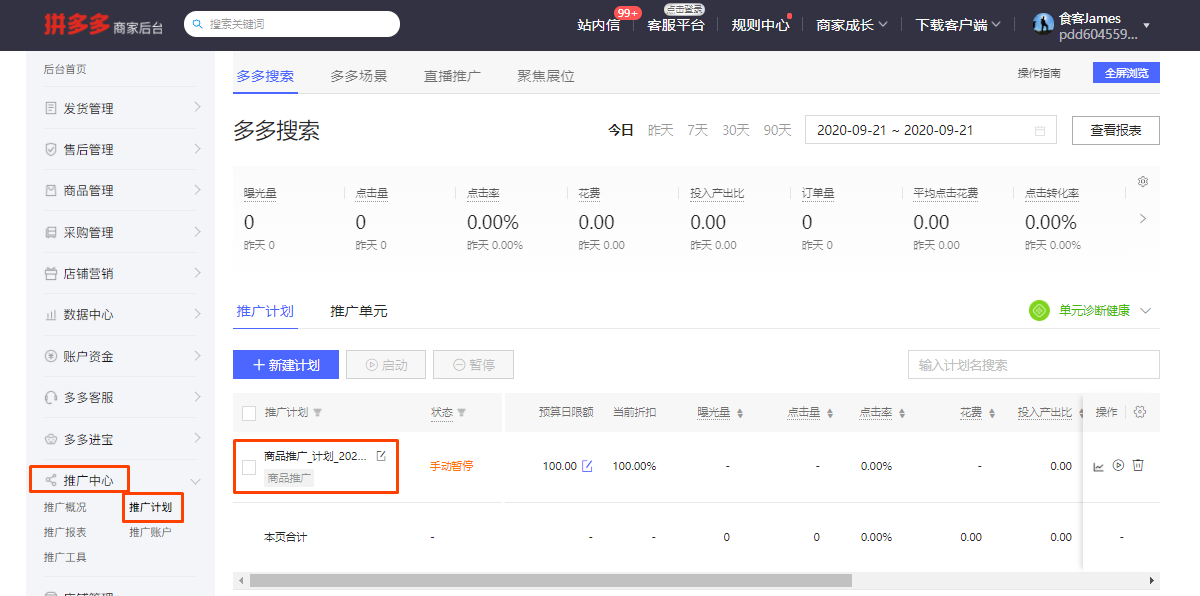Select 30天 date range option
Image resolution: width=1200 pixels, height=596 pixels.
[736, 130]
